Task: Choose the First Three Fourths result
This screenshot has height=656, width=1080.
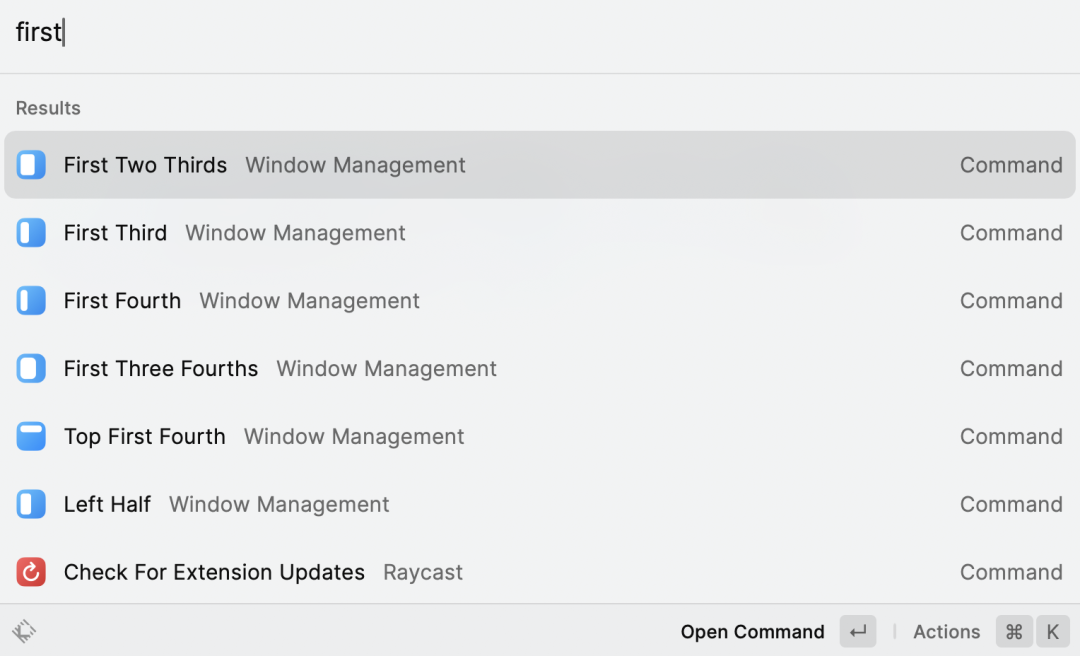Action: pos(540,368)
